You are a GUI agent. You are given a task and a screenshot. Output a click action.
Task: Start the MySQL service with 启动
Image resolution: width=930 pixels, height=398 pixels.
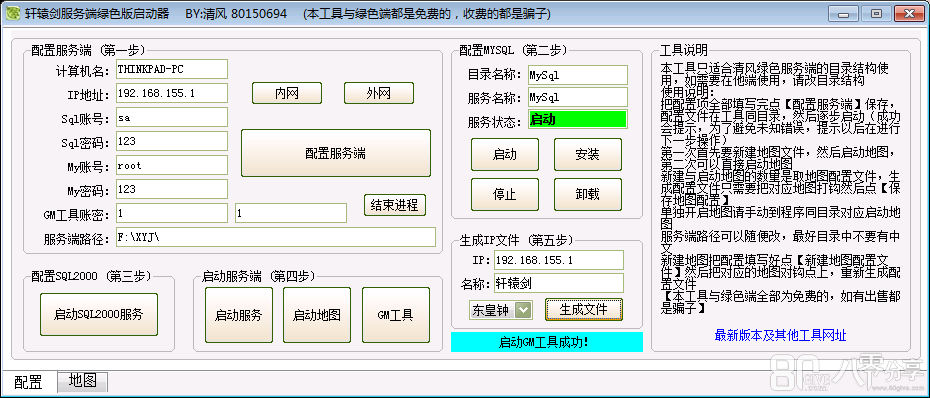pyautogui.click(x=505, y=154)
